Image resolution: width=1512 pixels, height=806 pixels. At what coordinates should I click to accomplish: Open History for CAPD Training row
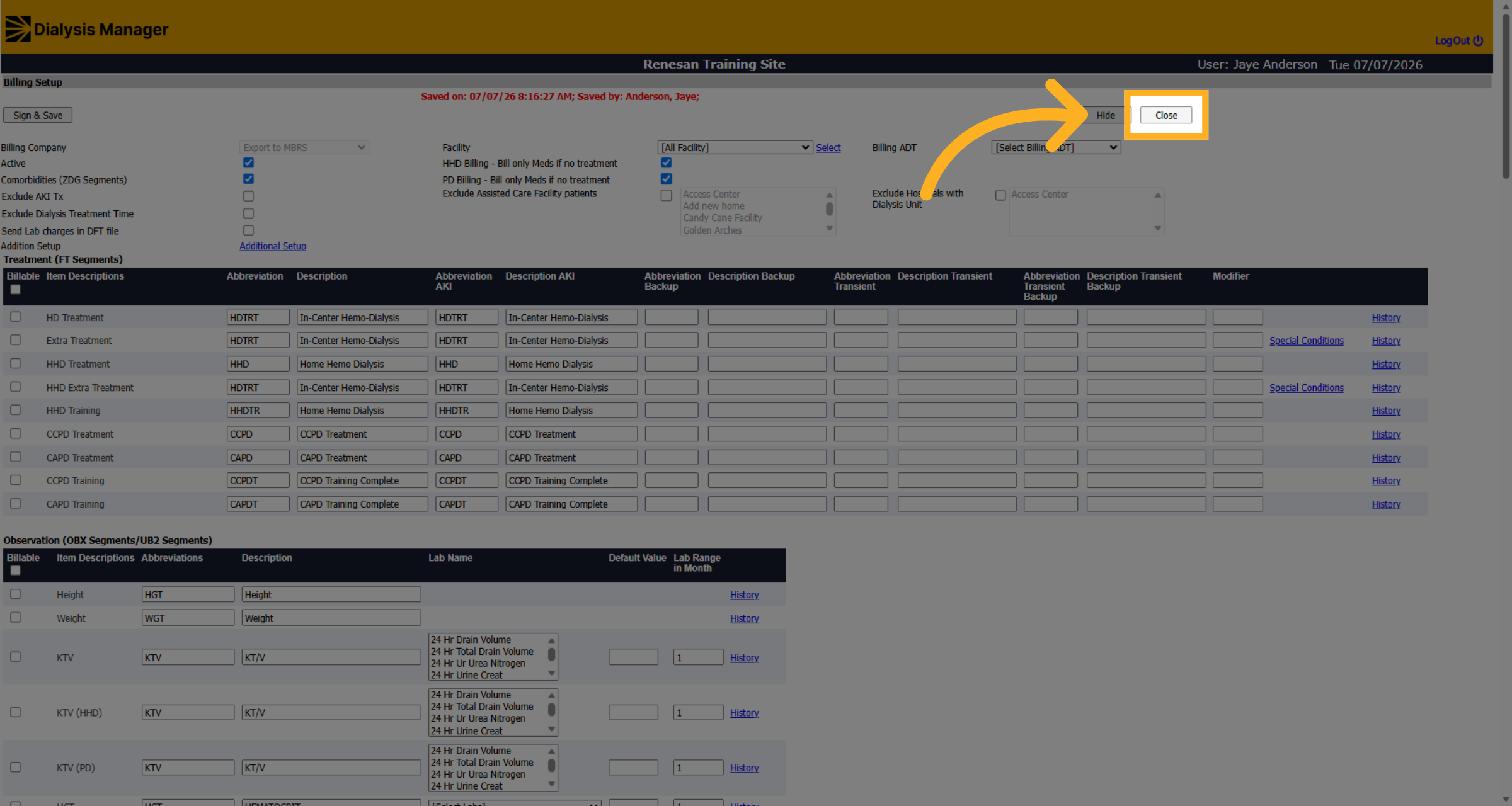(x=1386, y=504)
